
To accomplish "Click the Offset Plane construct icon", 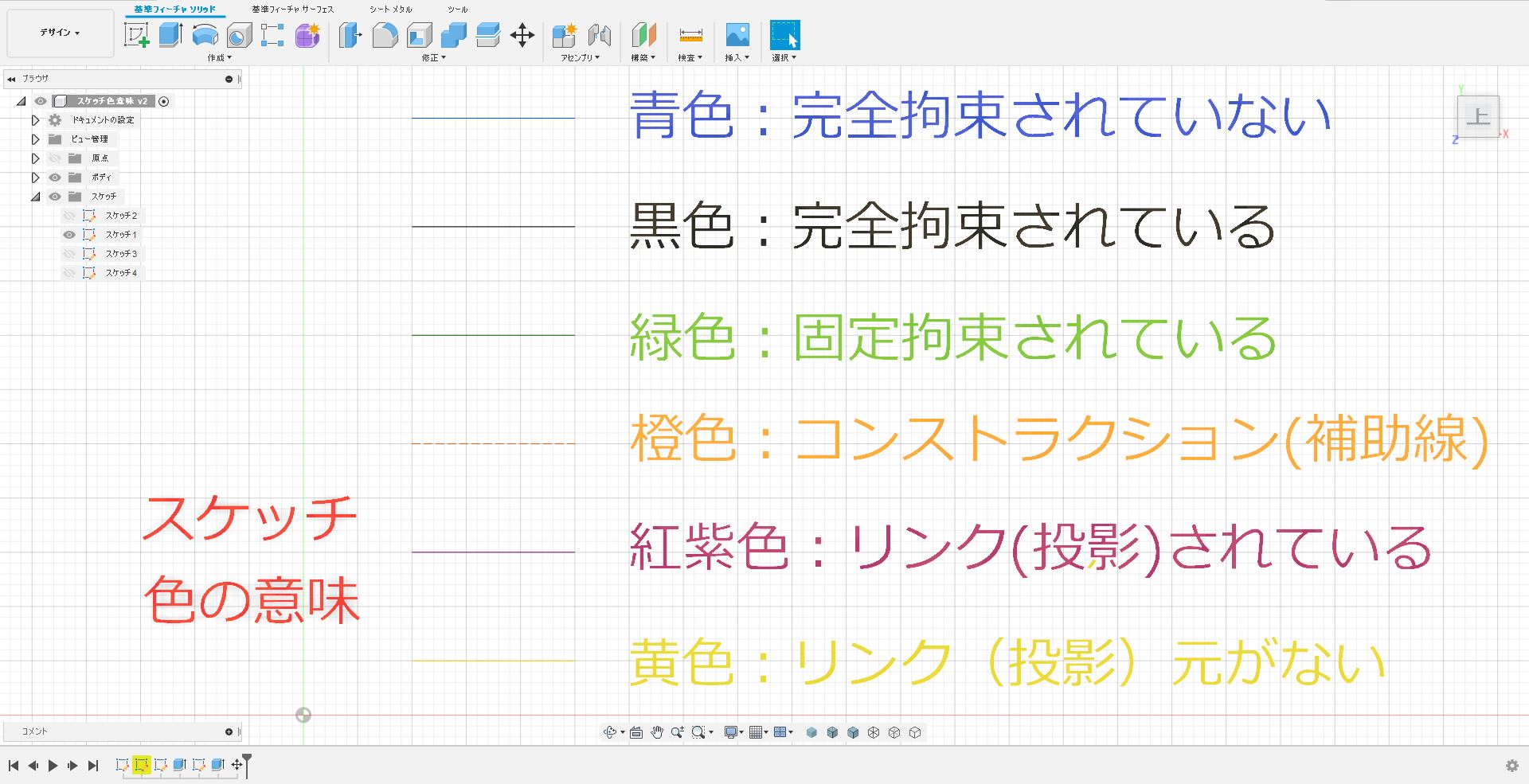I will [x=643, y=35].
